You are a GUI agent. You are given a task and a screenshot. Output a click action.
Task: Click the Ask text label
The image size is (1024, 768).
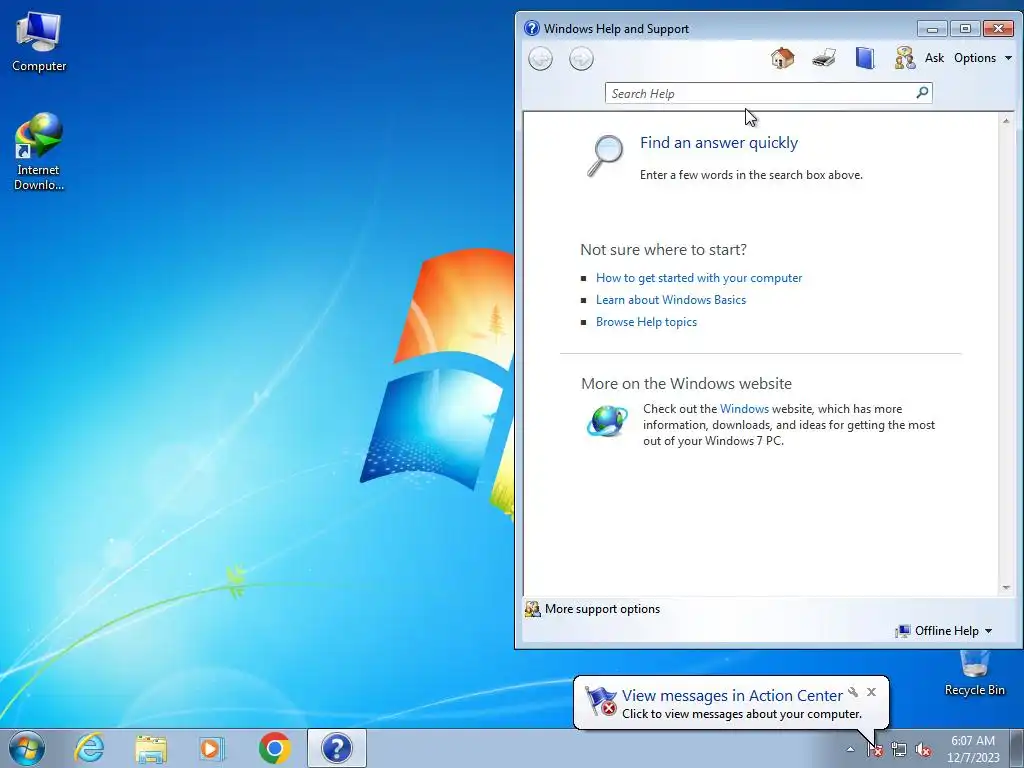click(x=934, y=57)
